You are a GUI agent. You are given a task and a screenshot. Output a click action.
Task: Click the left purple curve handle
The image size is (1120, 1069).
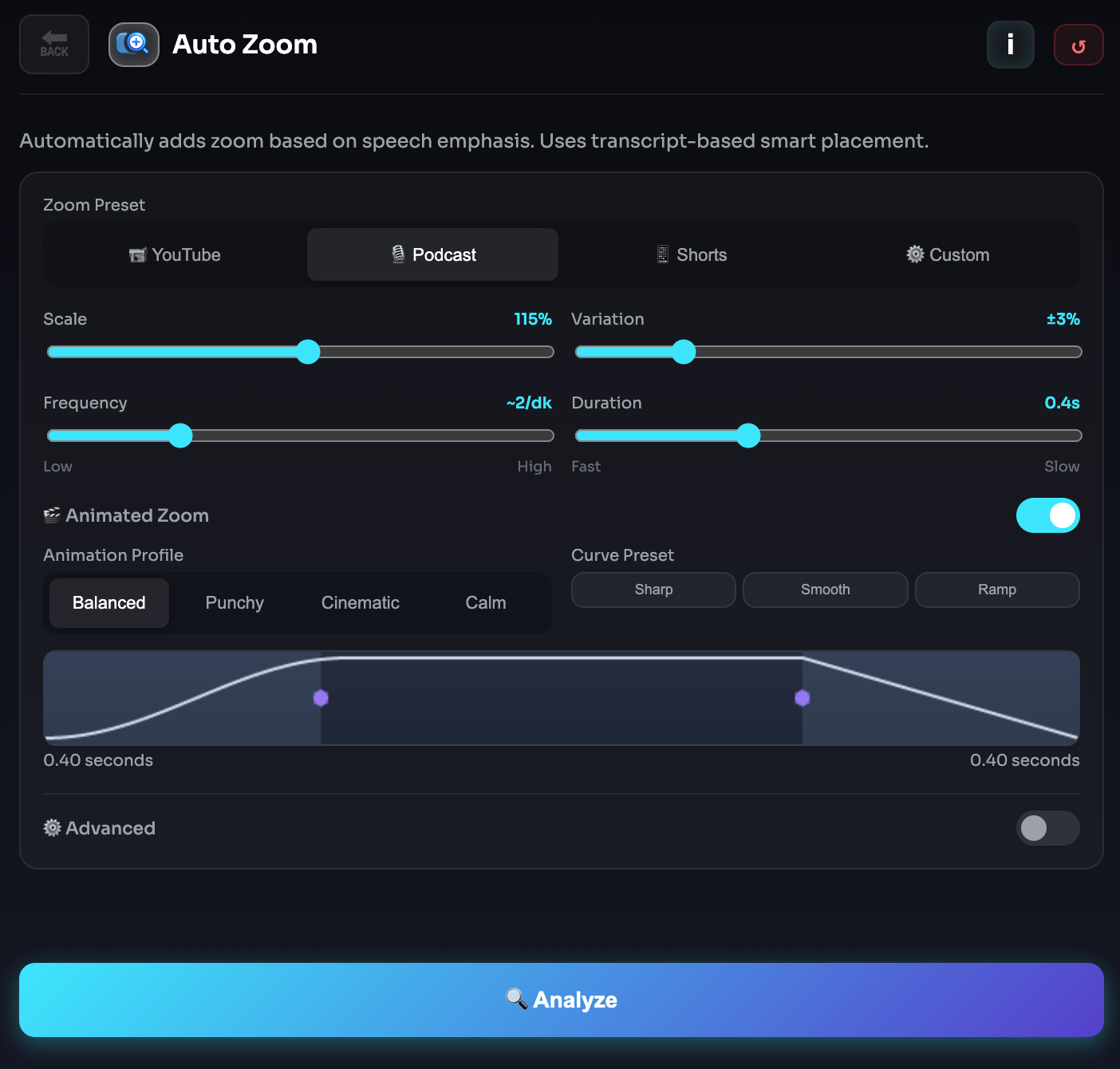(x=321, y=698)
